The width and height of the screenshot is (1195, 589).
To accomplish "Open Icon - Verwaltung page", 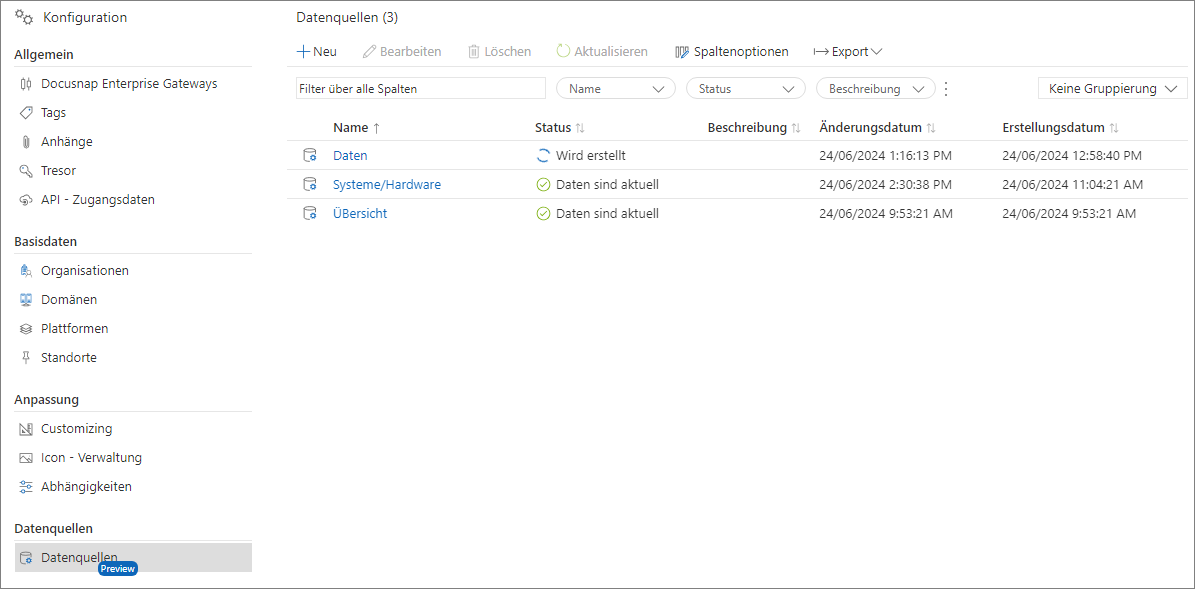I will point(91,458).
